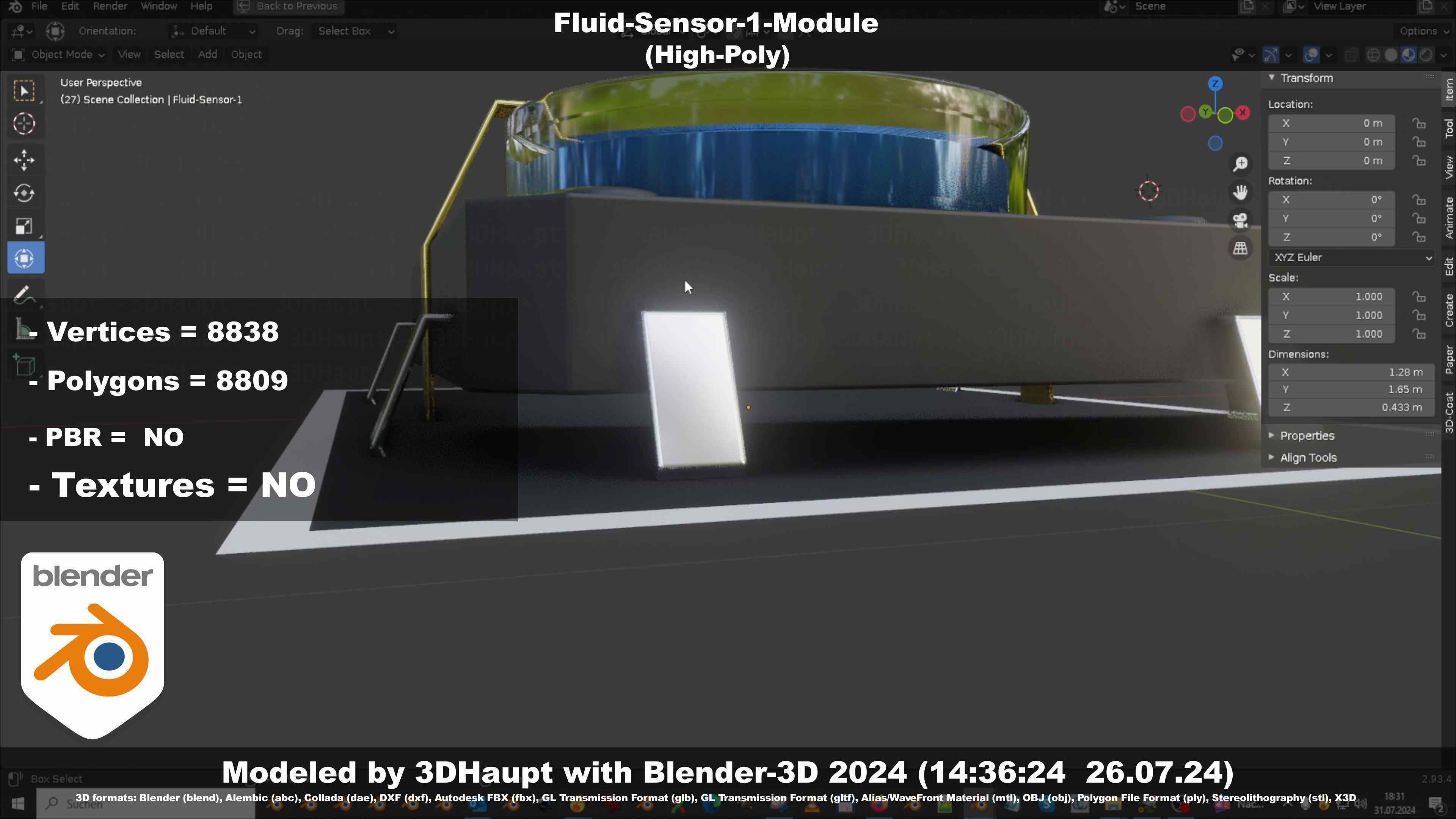Click the green Y axis gizmo ball
The image size is (1456, 819).
[1205, 111]
